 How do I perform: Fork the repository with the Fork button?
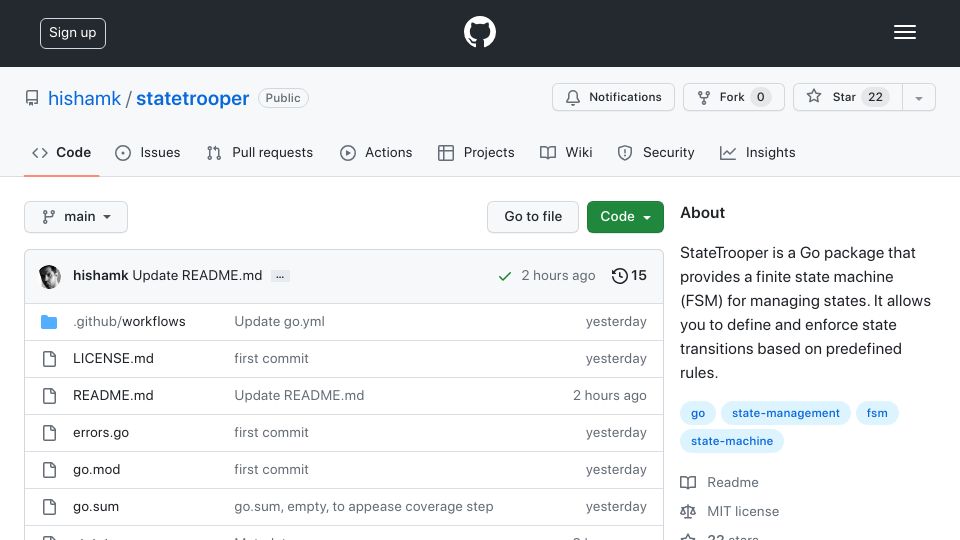(x=733, y=97)
